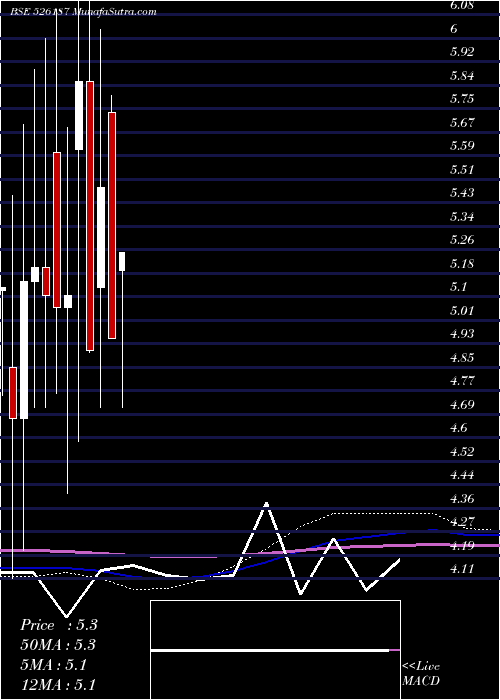This screenshot has width=500, height=700.
Task: Click the 6.08 price axis label
Action: point(462,5)
